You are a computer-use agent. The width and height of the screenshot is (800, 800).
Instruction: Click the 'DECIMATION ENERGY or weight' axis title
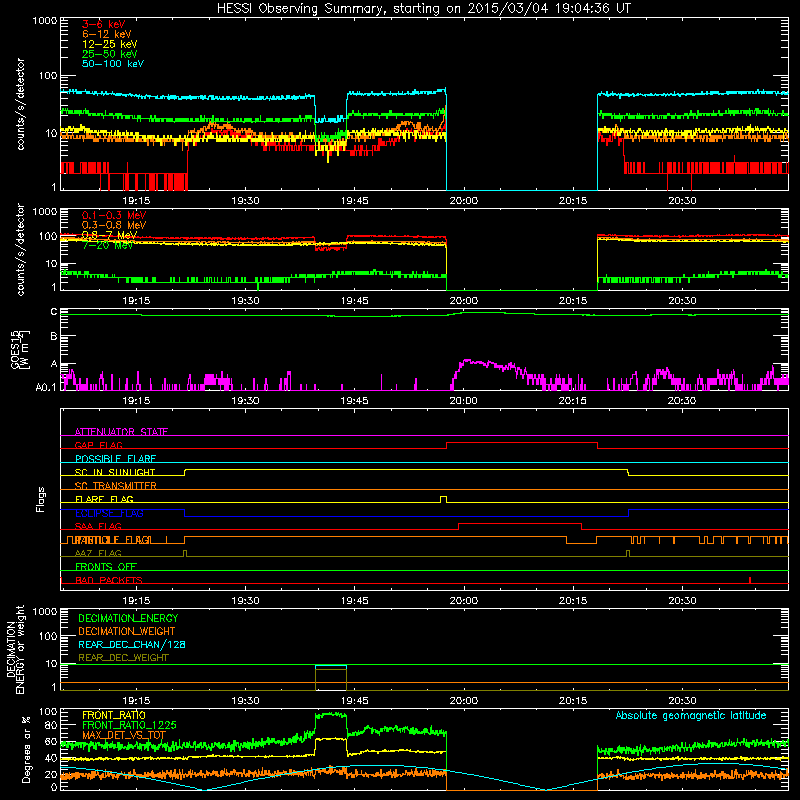15,649
